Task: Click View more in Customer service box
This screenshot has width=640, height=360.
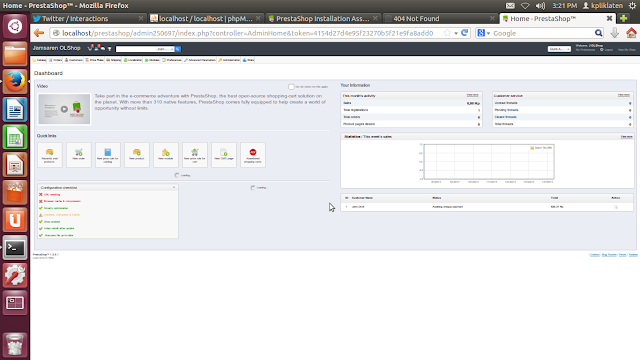Action: (x=623, y=95)
